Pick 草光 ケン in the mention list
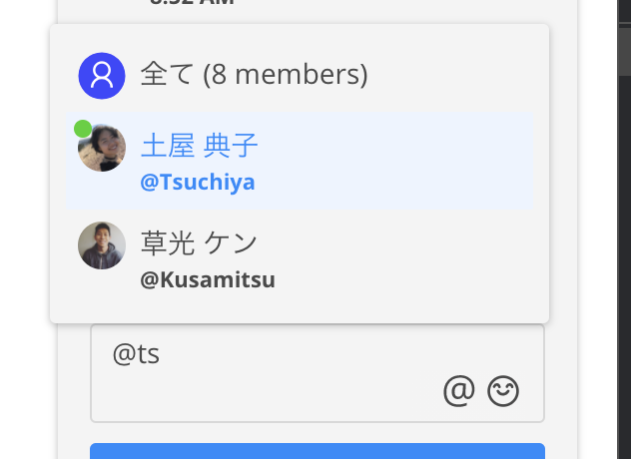 pos(199,243)
